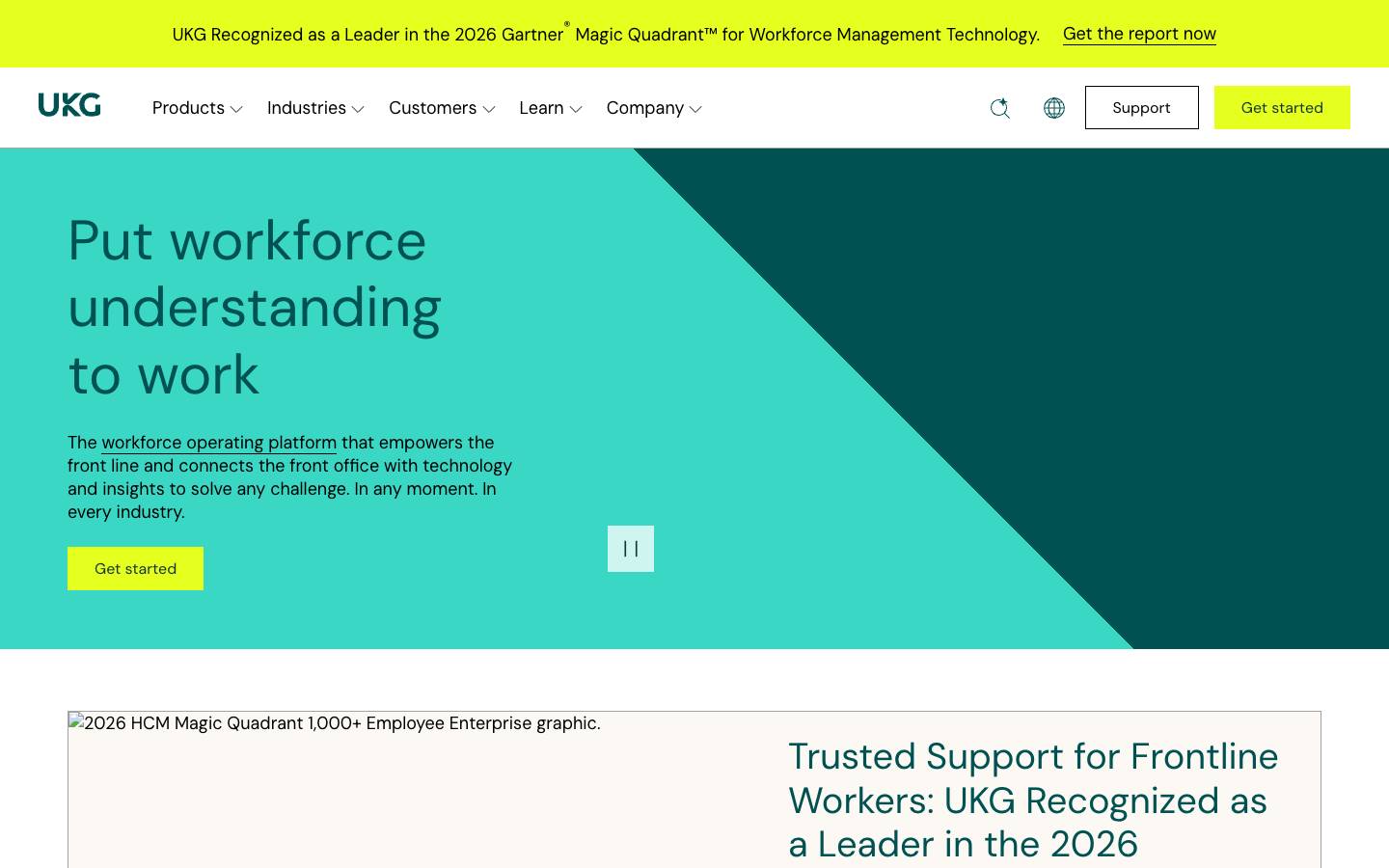Click the Gartner banner announcement text
The height and width of the screenshot is (868, 1389).
tap(606, 34)
